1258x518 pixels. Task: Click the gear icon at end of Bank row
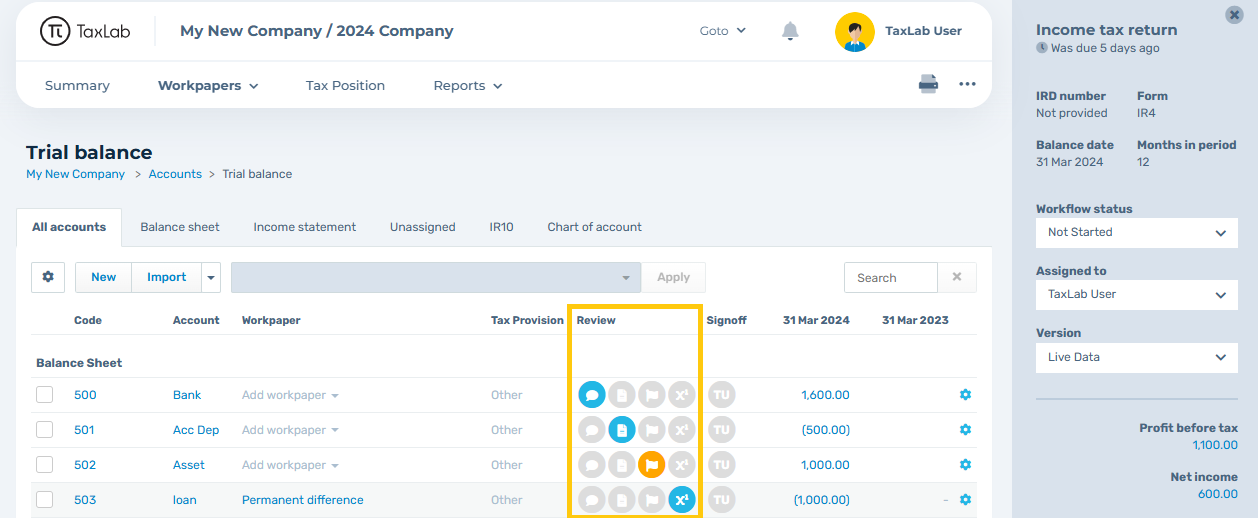(965, 395)
